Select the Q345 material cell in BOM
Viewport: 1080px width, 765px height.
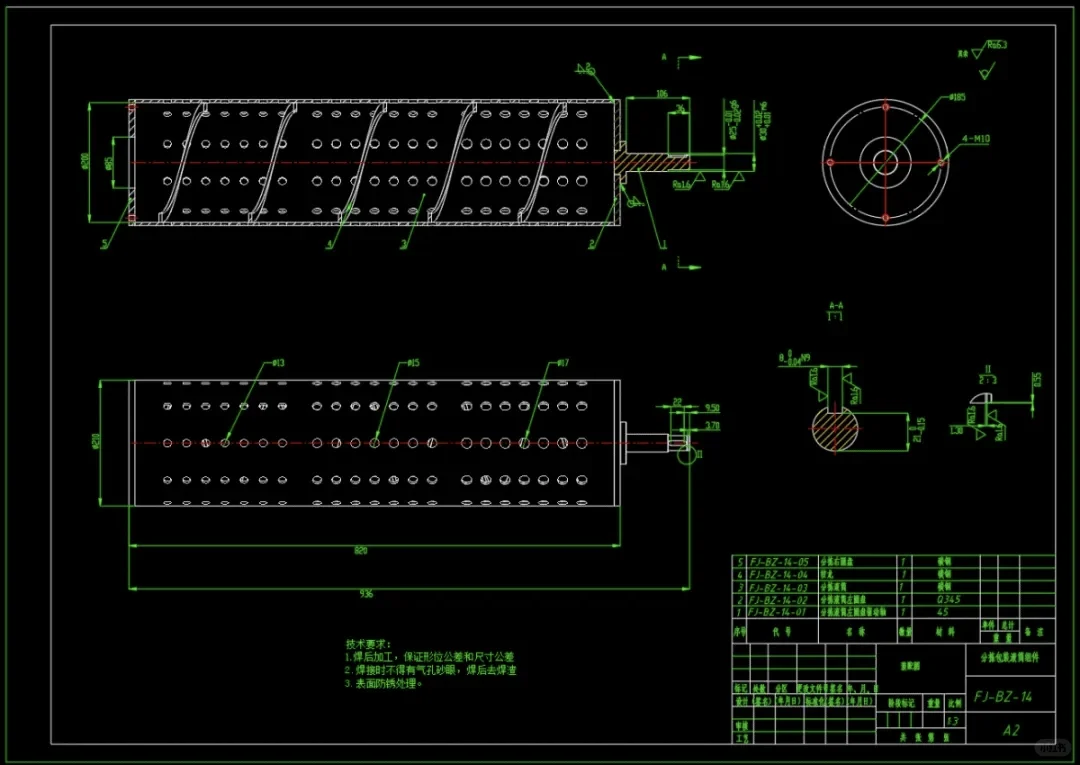point(947,599)
